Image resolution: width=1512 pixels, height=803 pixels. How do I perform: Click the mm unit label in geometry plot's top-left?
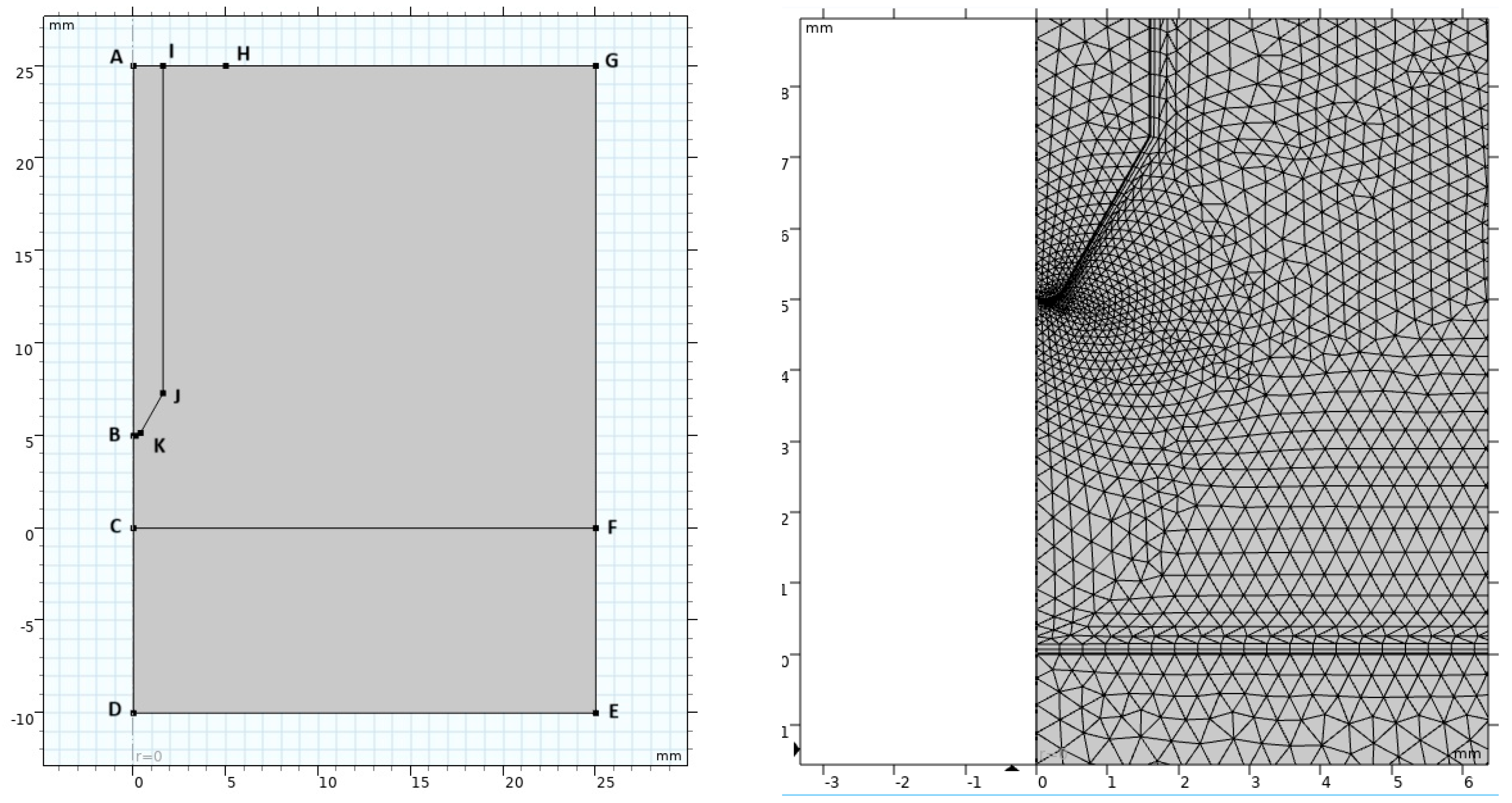point(62,26)
